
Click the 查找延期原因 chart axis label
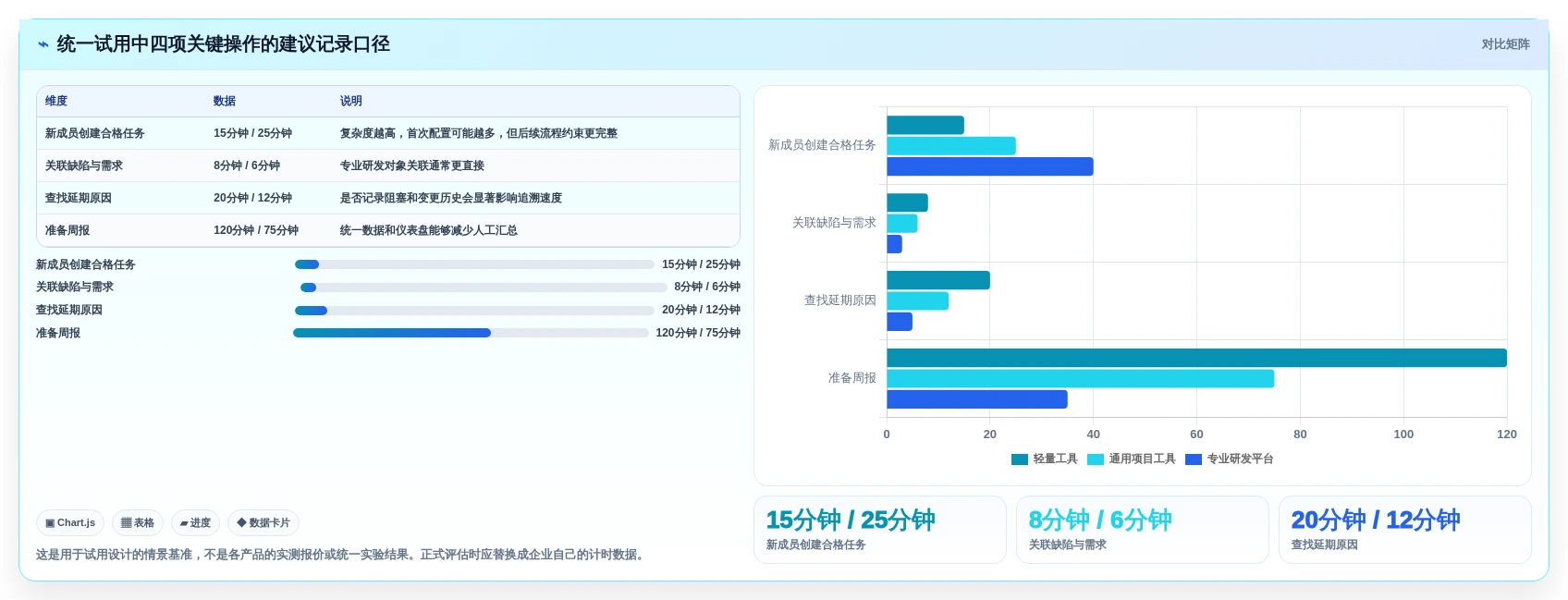click(x=839, y=300)
